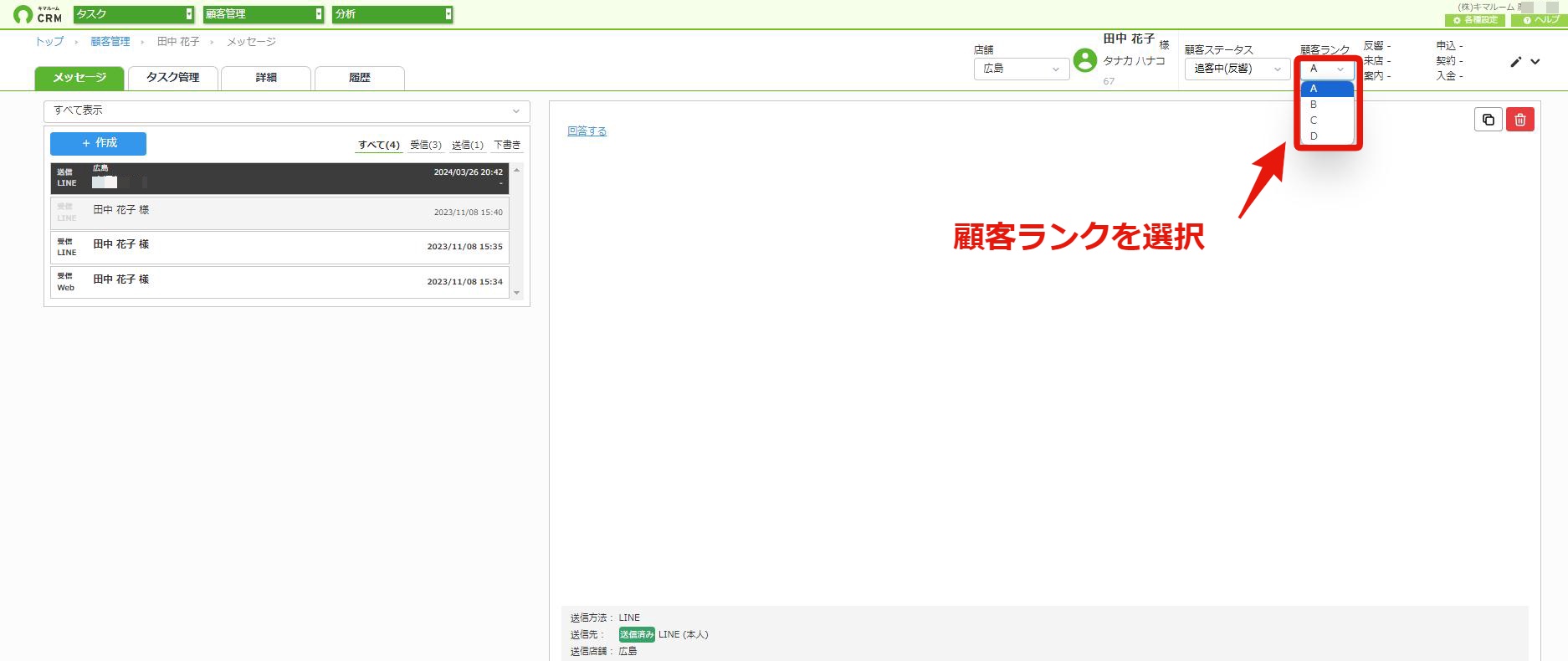Screen dimensions: 1568x661
Task: Expand the header chevron next to pencil
Action: click(1535, 62)
